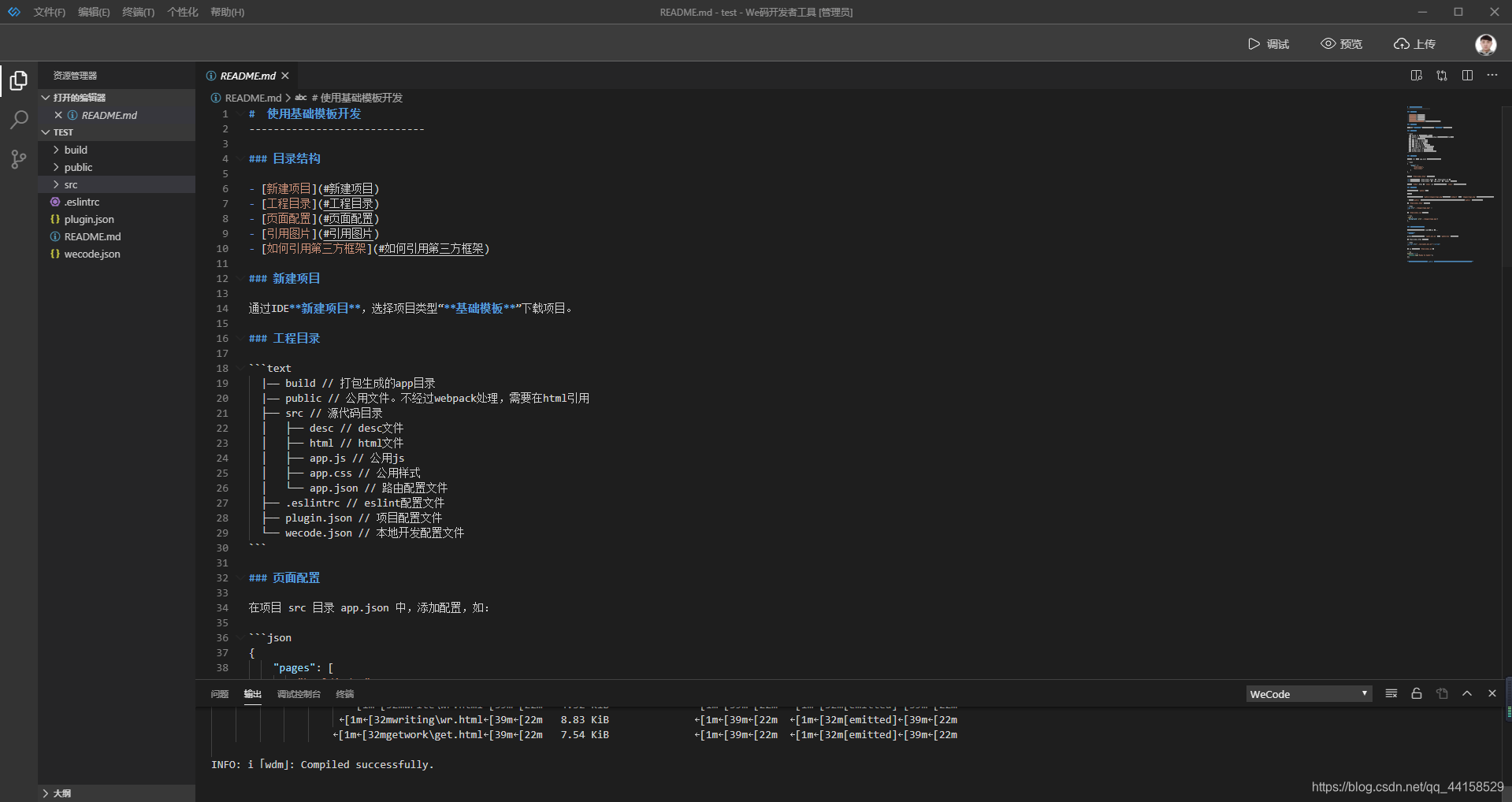
Task: Open the user avatar profile
Action: 1485,44
